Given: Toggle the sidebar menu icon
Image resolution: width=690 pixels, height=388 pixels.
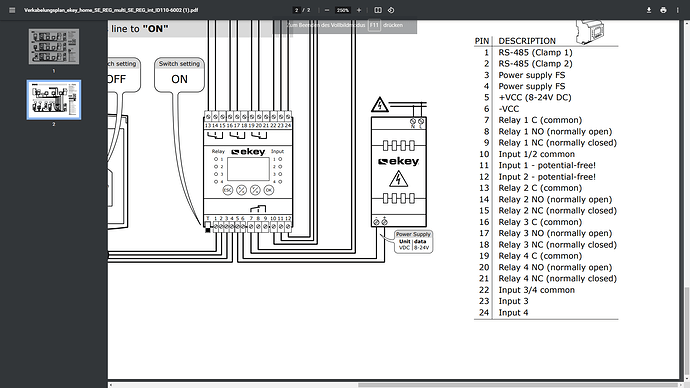Looking at the screenshot, I should (12, 10).
